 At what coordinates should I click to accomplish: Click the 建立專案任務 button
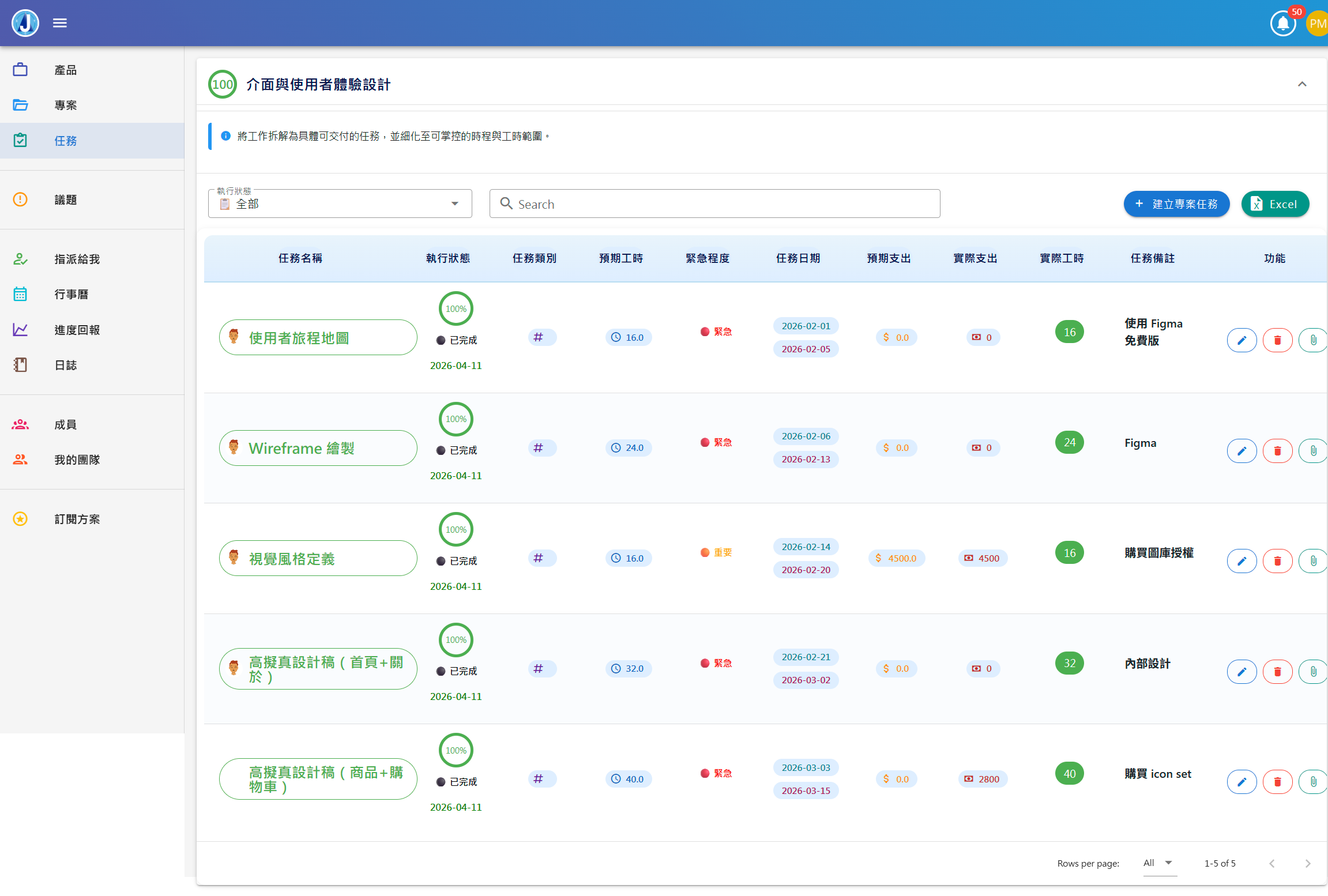1176,204
